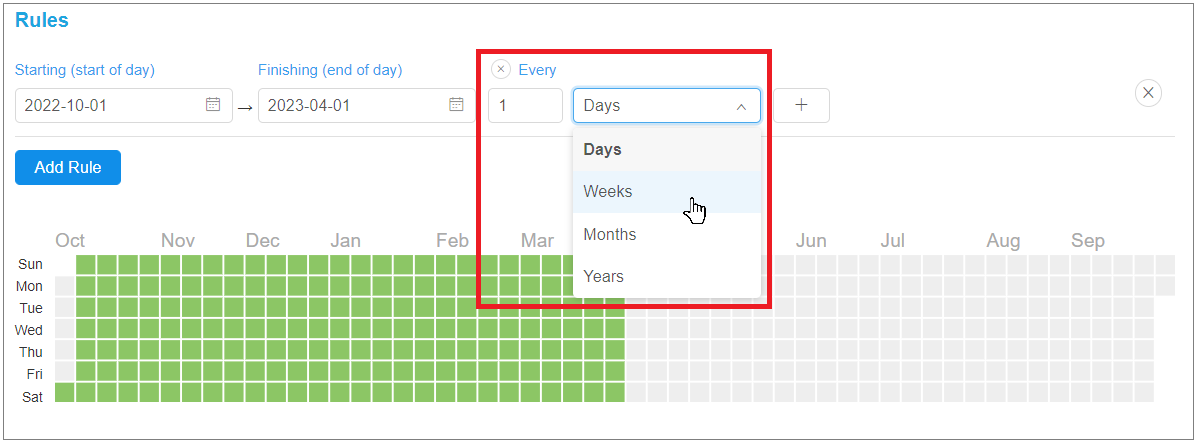
Task: Delete the rule using the circled x
Action: point(1149,93)
